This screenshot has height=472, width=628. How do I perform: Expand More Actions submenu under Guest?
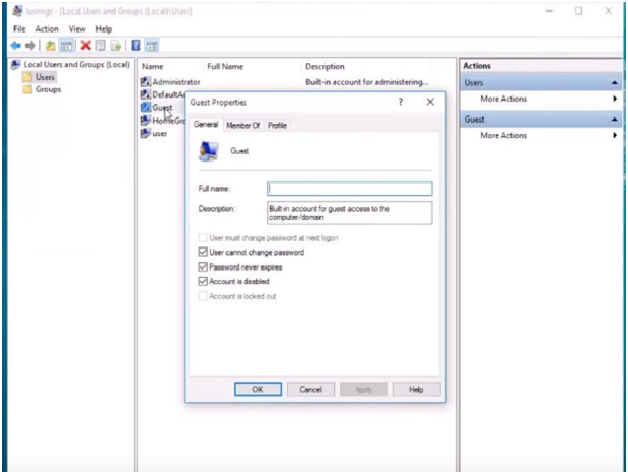tap(614, 135)
